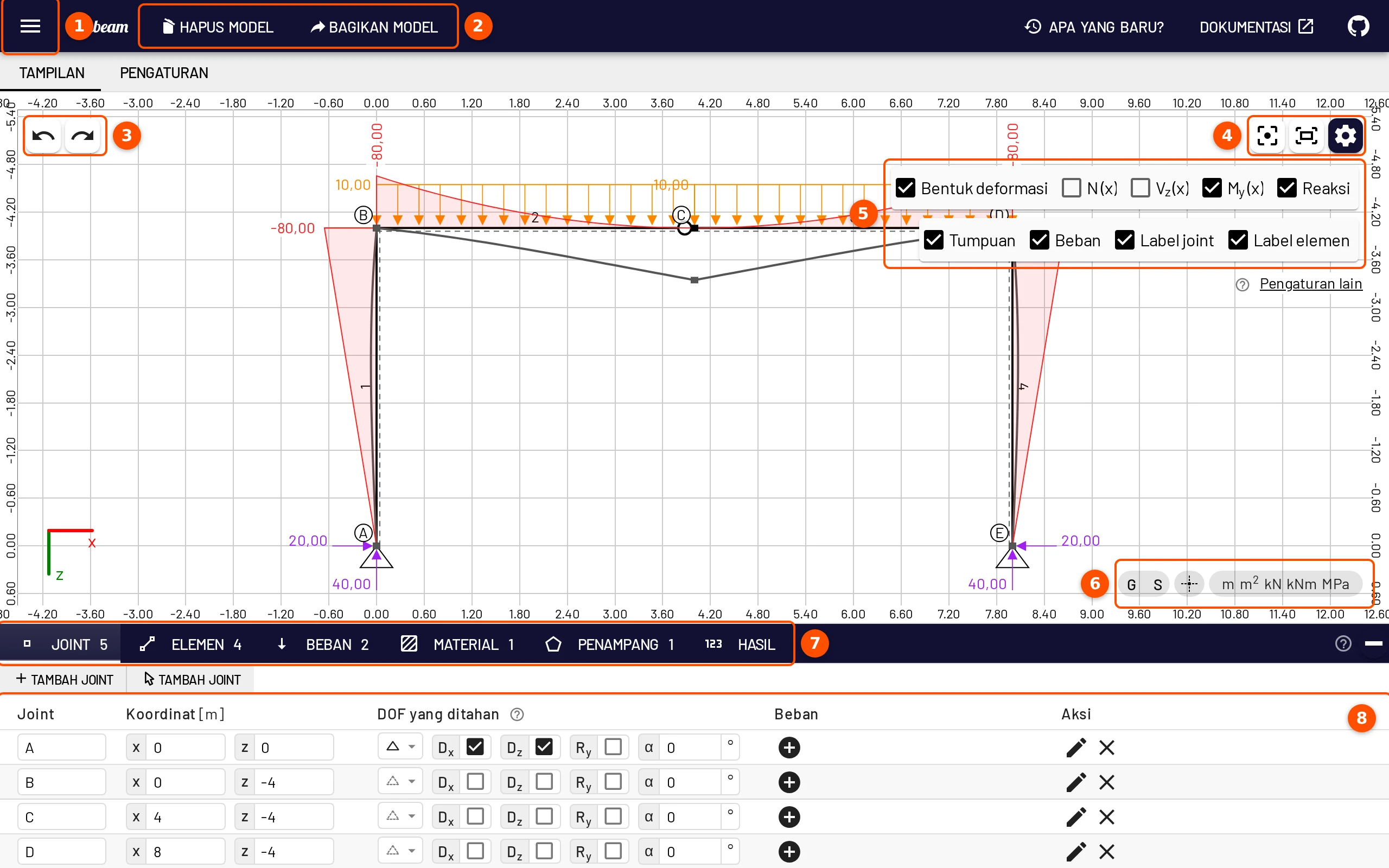Open the PENGATURAN tab
The width and height of the screenshot is (1389, 868).
click(x=164, y=73)
